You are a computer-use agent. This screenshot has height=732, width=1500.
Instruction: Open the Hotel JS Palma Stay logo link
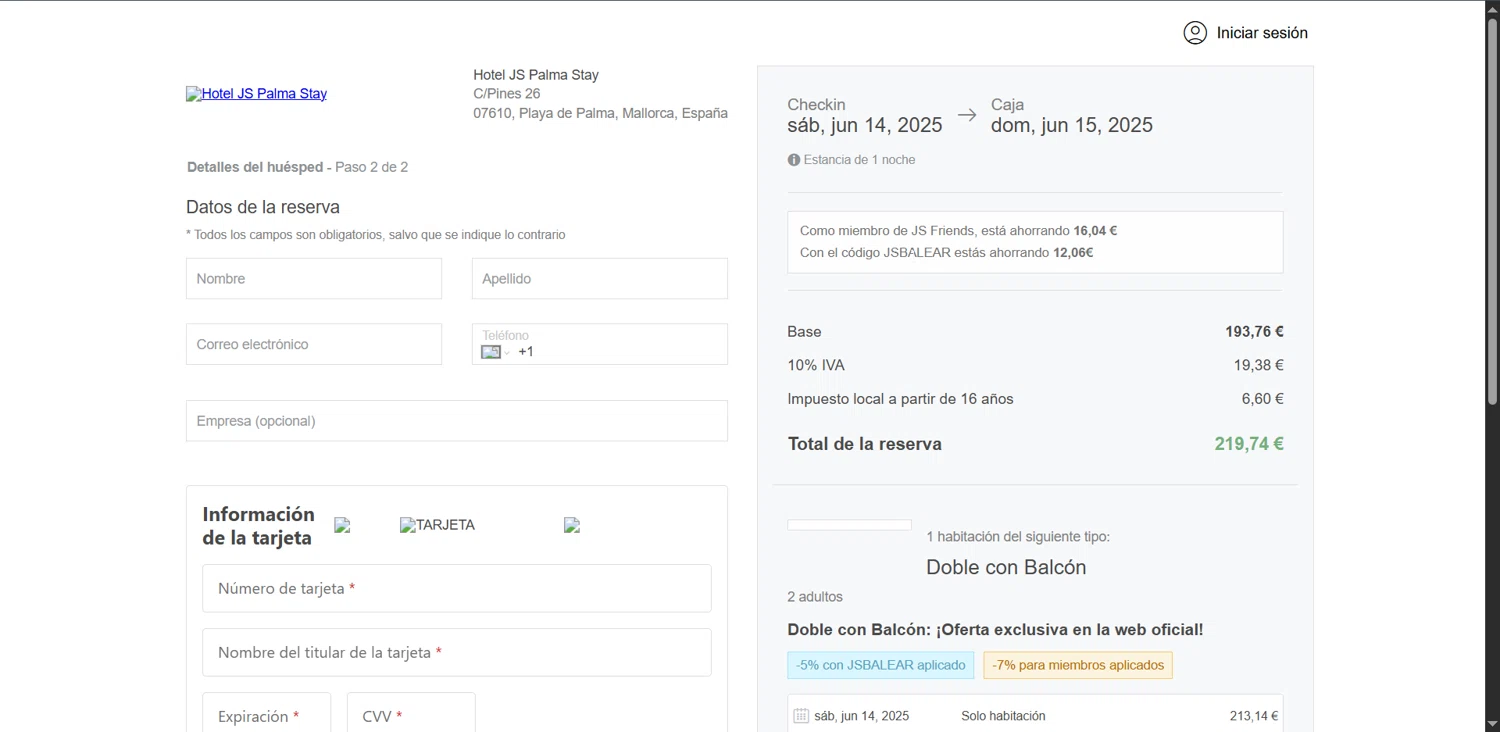click(x=256, y=94)
